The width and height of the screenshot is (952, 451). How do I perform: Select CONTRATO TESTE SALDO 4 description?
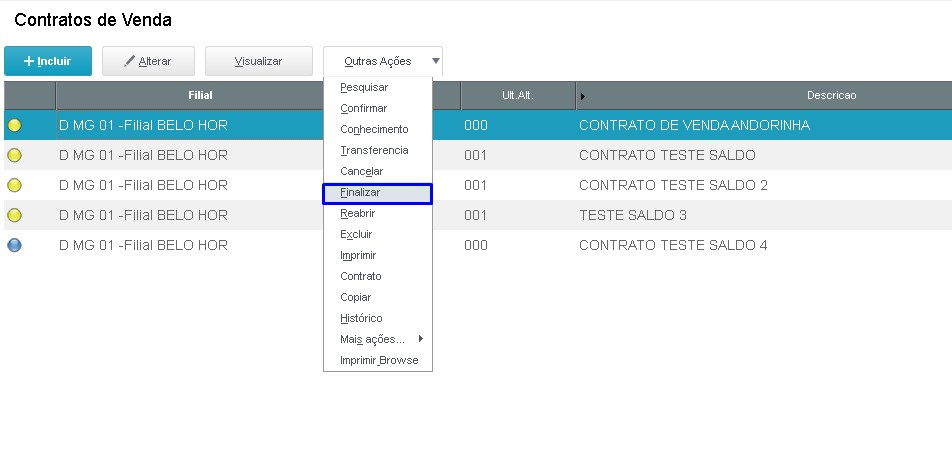673,245
